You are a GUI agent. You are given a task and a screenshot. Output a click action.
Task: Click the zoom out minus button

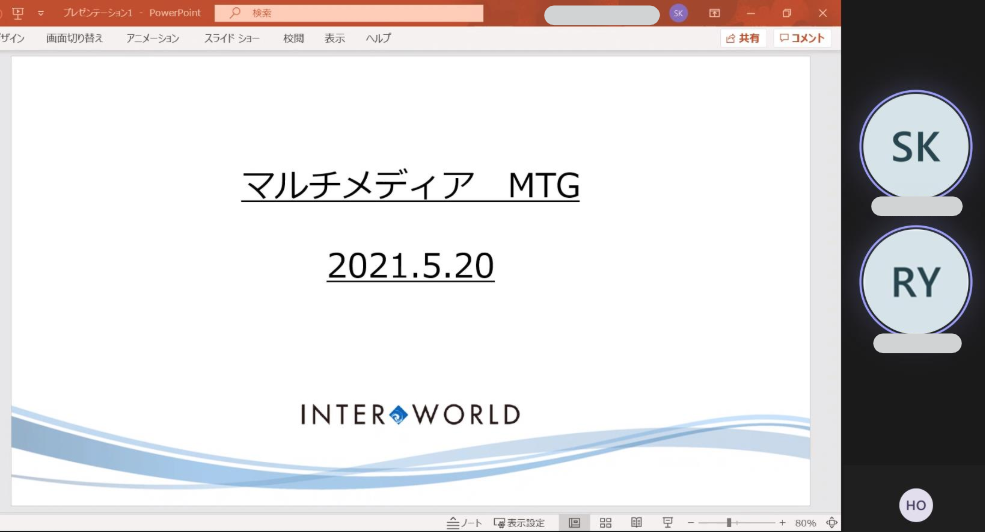[x=691, y=523]
